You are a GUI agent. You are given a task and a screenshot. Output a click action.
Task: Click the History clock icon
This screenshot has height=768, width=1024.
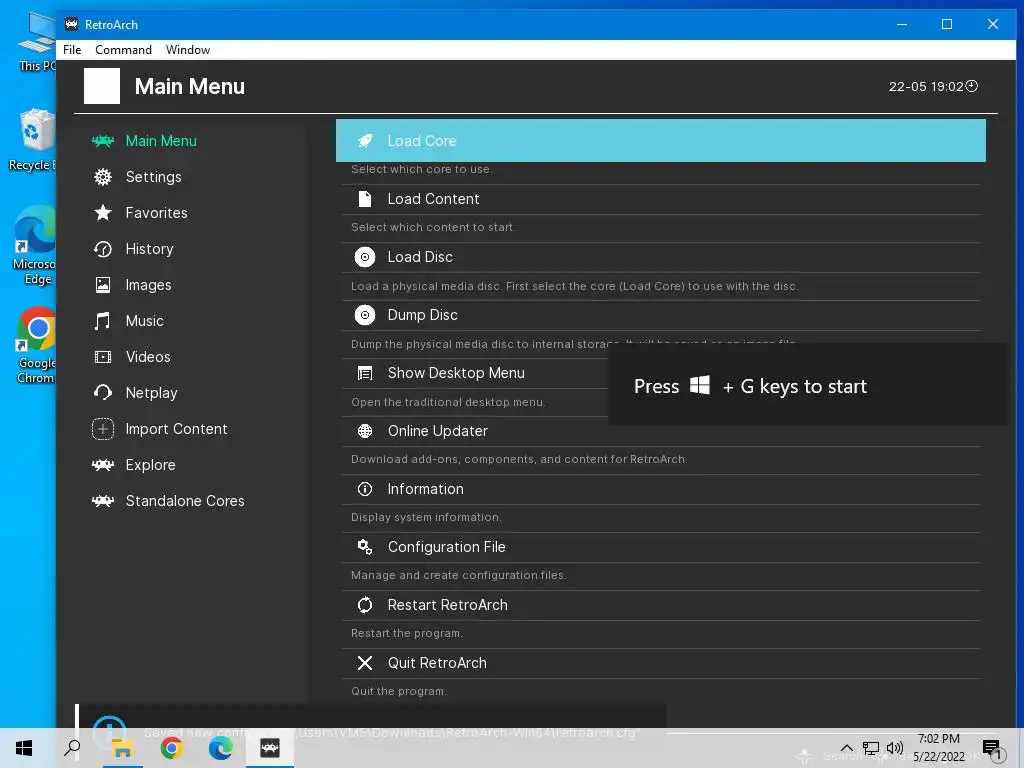pyautogui.click(x=103, y=249)
